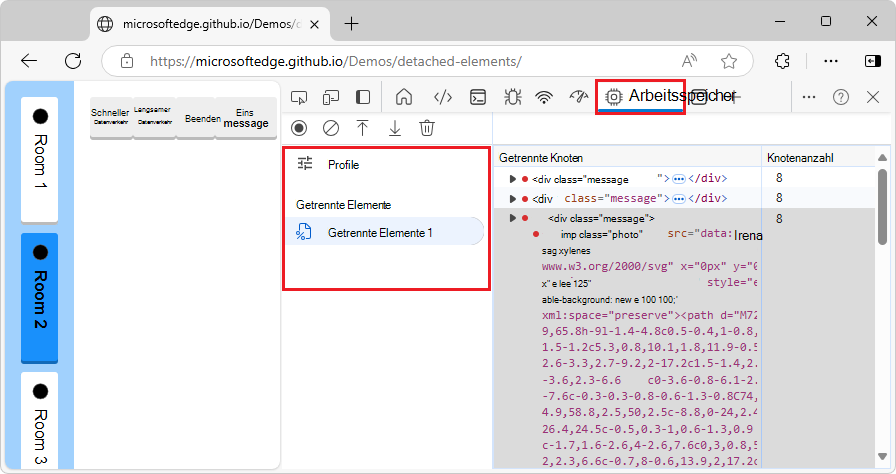Click the ellipsis in first message div
This screenshot has height=474, width=896.
[x=679, y=179]
